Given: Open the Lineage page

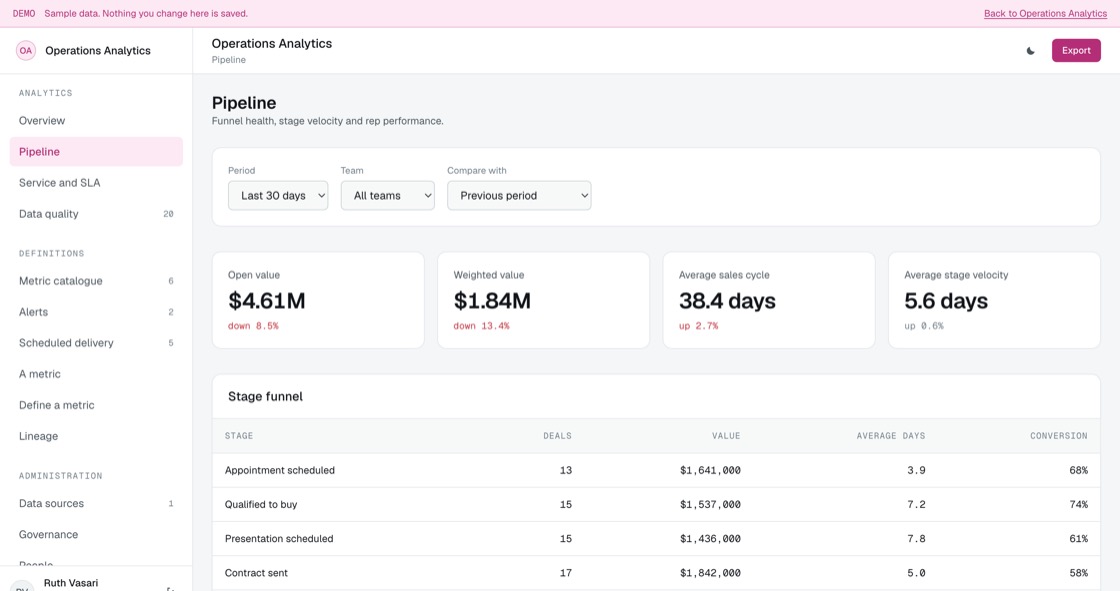Looking at the screenshot, I should click(x=96, y=436).
